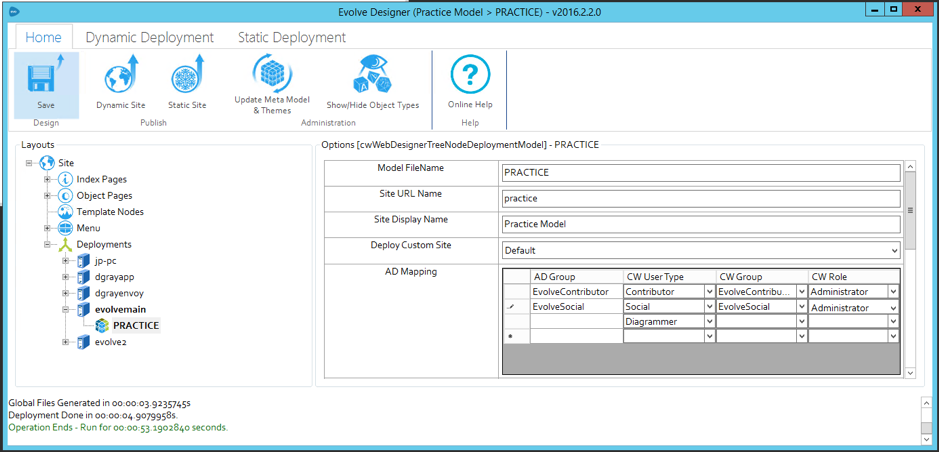Click Update Meta Model & Themes icon
Screen dimensions: 939x452
(272, 75)
